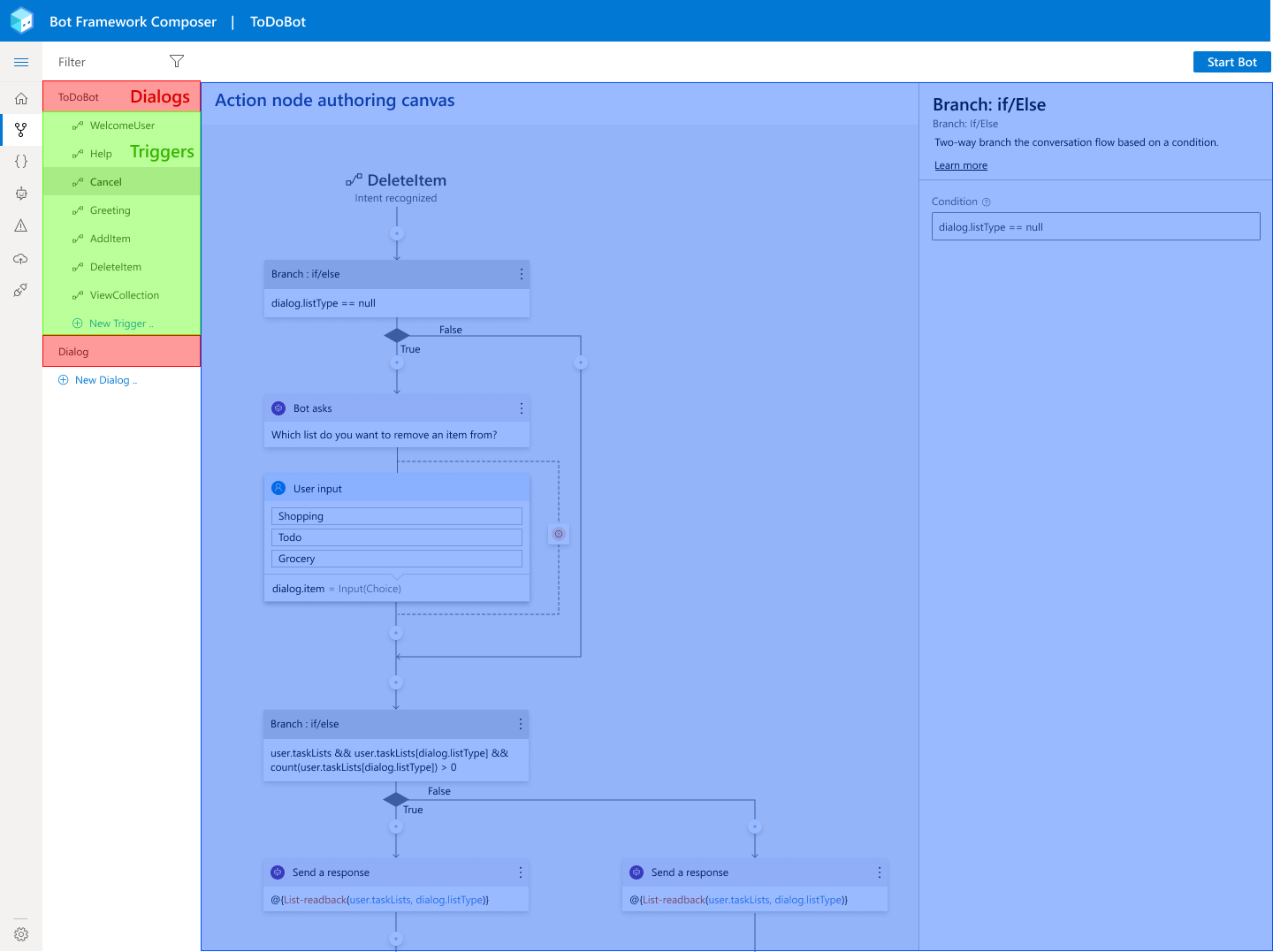Open menu of Bot asks node
Image resolution: width=1273 pixels, height=952 pixels.
[x=522, y=408]
